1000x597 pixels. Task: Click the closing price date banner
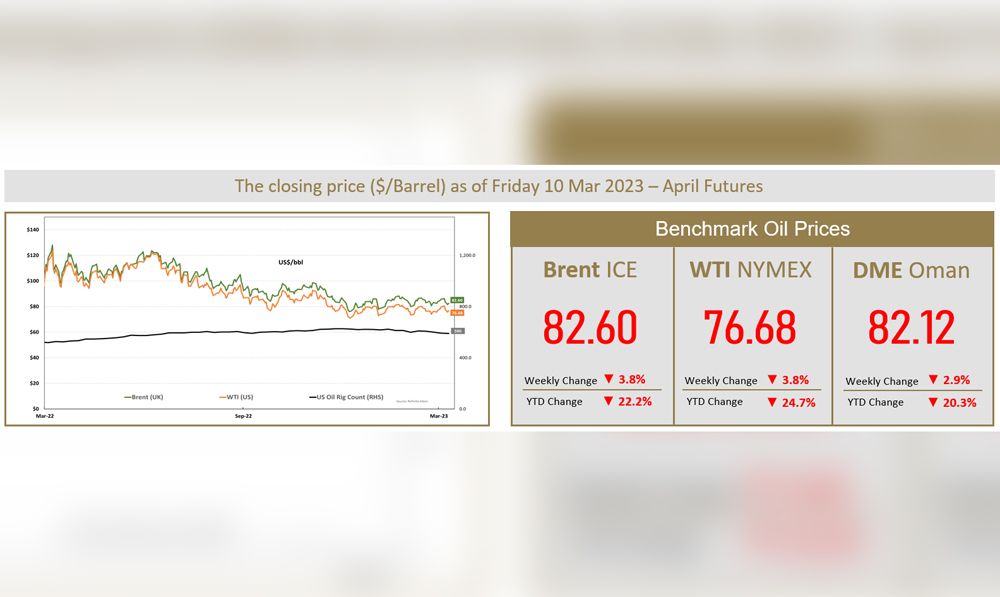point(499,186)
